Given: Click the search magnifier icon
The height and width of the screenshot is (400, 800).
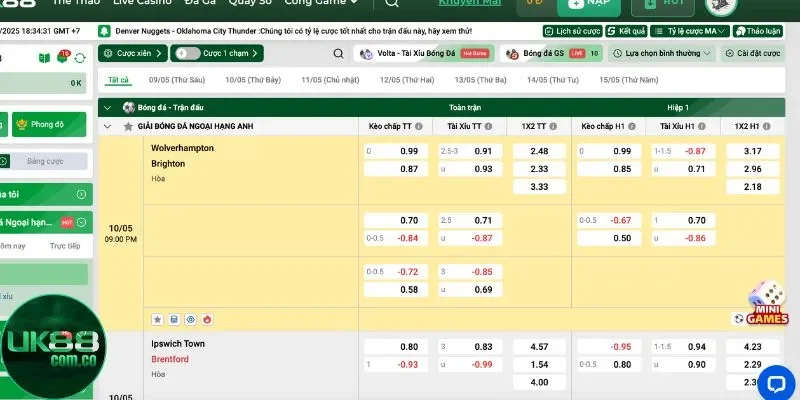Looking at the screenshot, I should [x=338, y=54].
